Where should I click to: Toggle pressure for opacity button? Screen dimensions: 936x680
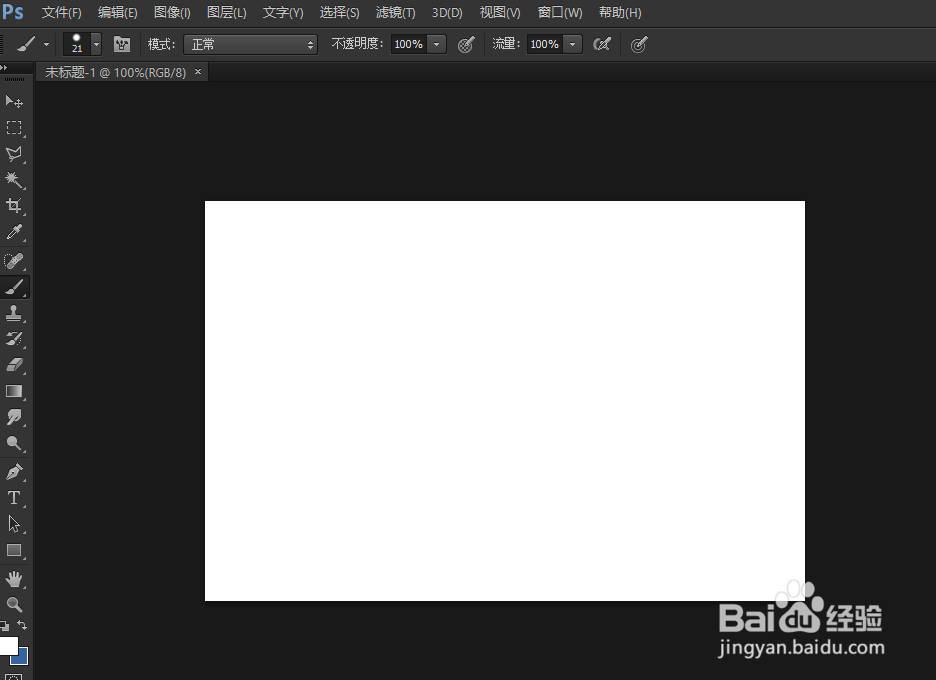(466, 44)
